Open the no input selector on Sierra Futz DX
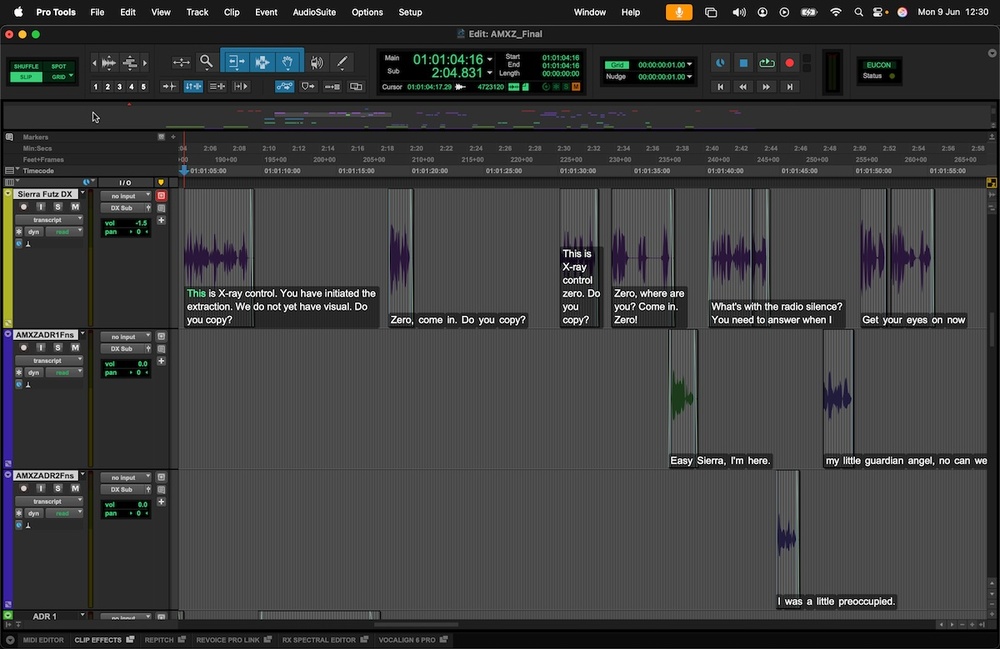Screen dimensions: 1000x649 126,196
